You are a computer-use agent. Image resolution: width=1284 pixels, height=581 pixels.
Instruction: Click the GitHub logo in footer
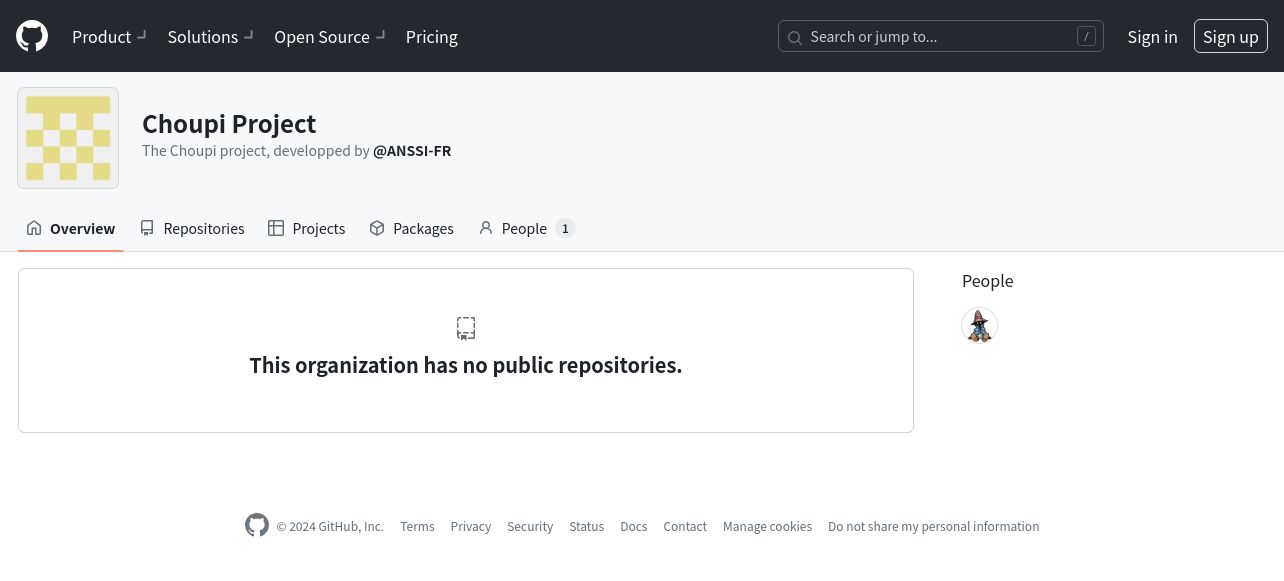(257, 525)
